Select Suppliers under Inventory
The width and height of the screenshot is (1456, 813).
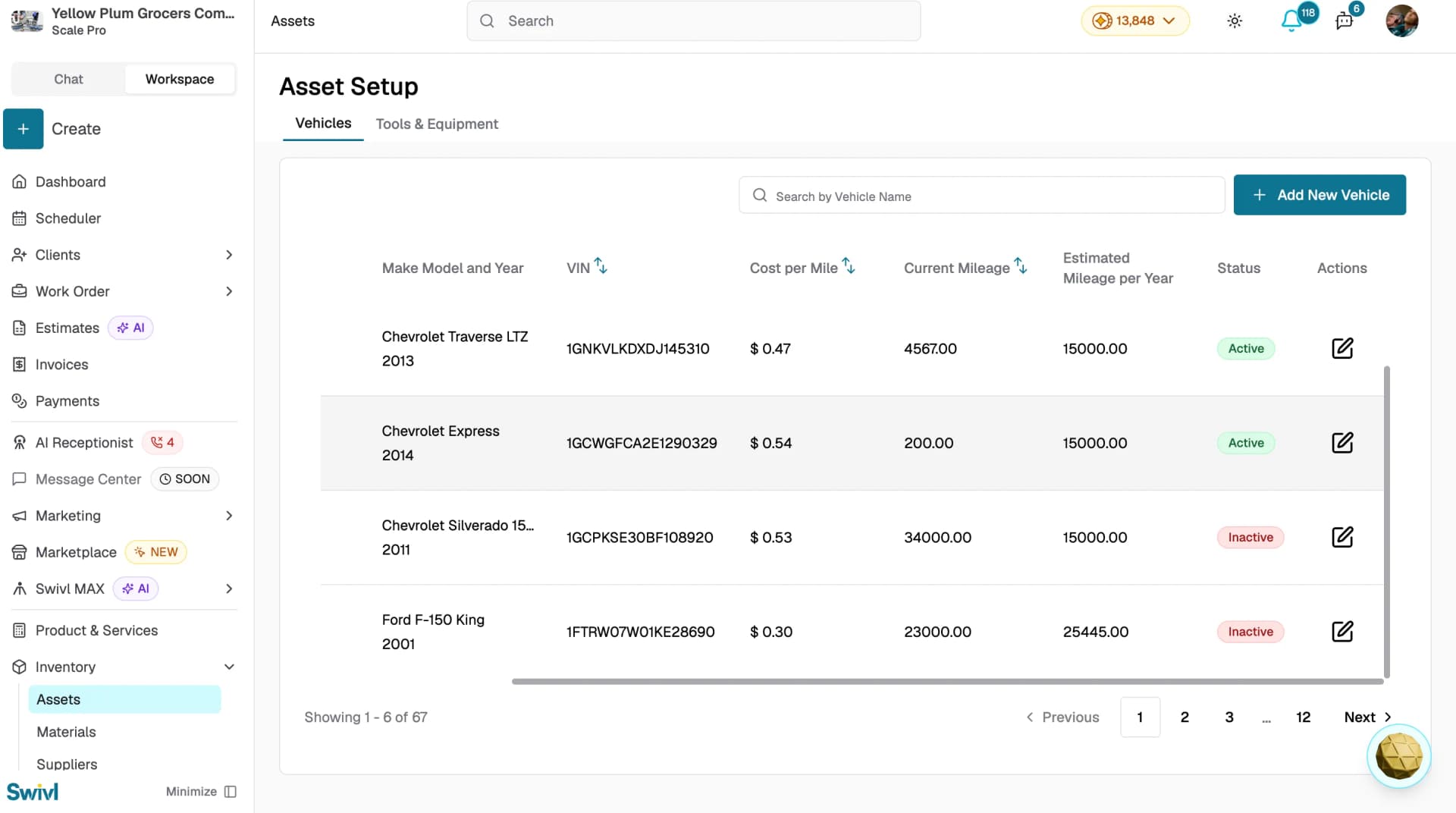pyautogui.click(x=67, y=764)
